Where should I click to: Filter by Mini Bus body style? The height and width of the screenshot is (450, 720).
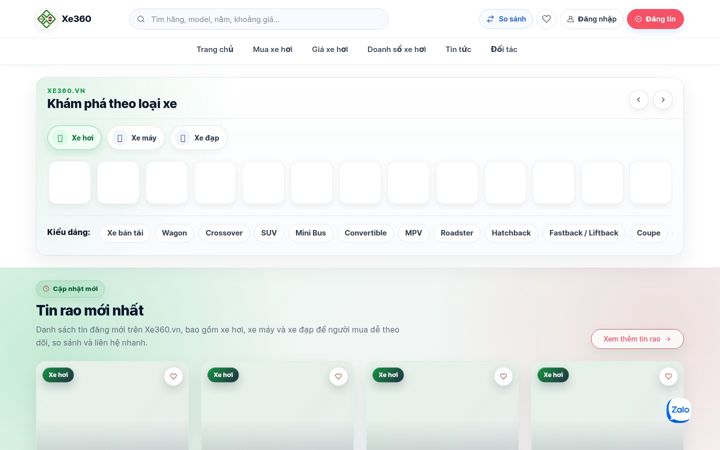310,233
